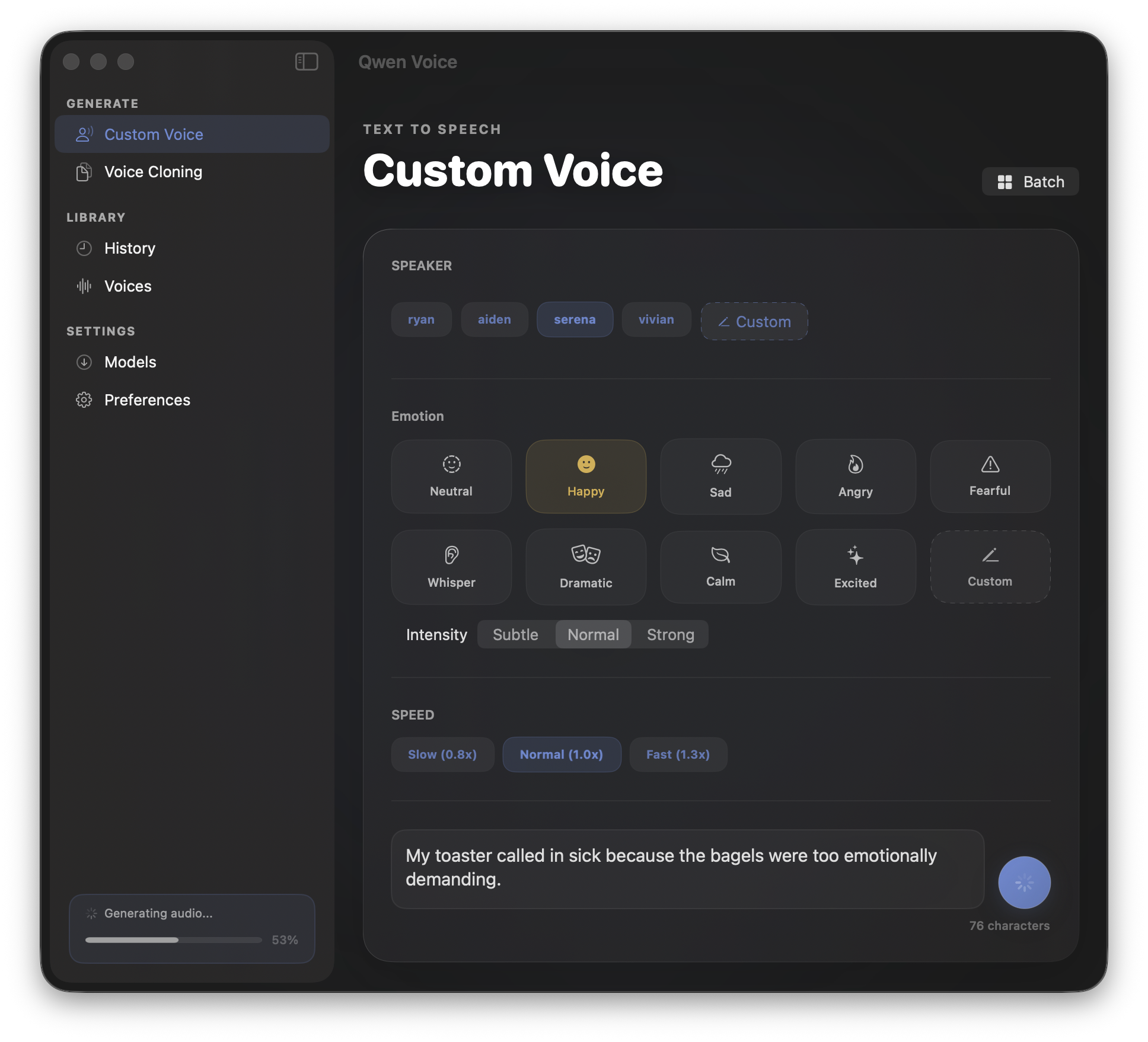Open the History panel
The width and height of the screenshot is (1148, 1042).
tap(129, 248)
